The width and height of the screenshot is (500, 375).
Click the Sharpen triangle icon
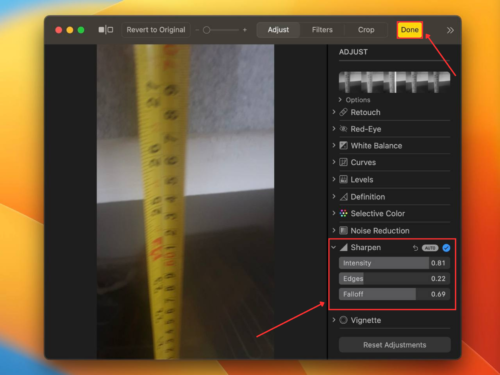tap(344, 247)
